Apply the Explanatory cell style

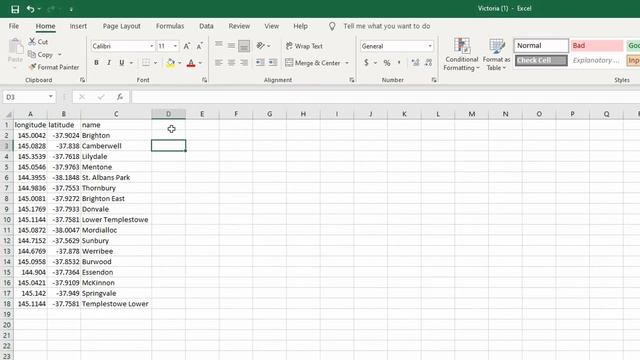point(597,60)
